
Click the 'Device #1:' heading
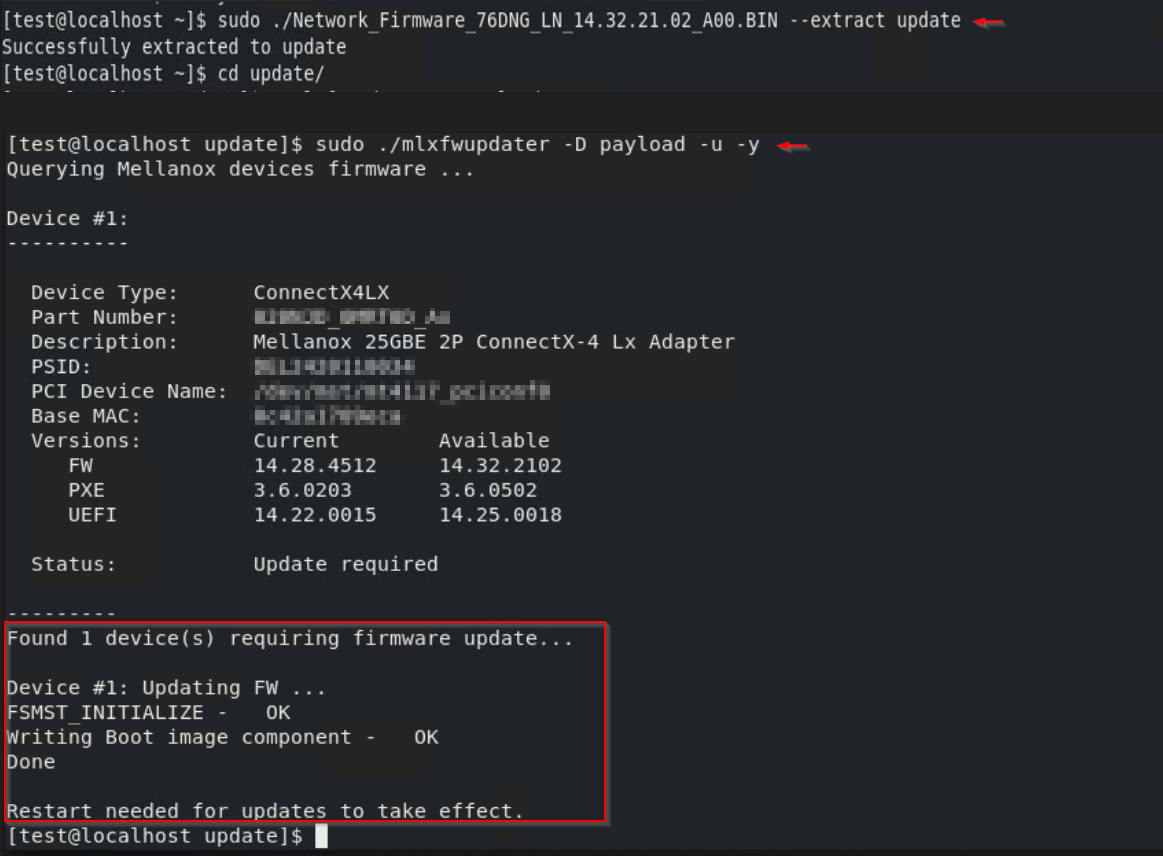67,218
